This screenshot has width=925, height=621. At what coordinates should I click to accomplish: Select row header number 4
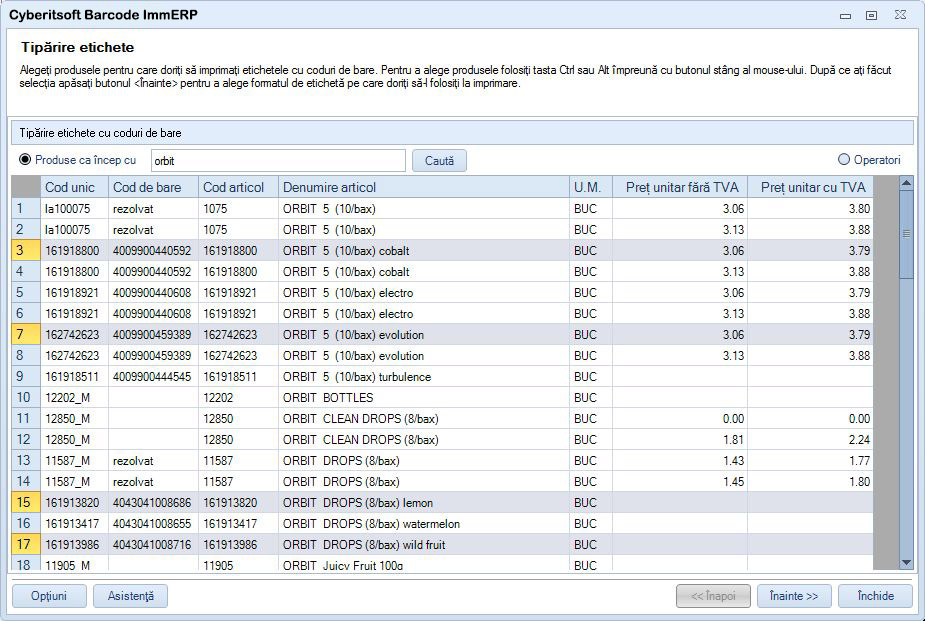pos(26,271)
